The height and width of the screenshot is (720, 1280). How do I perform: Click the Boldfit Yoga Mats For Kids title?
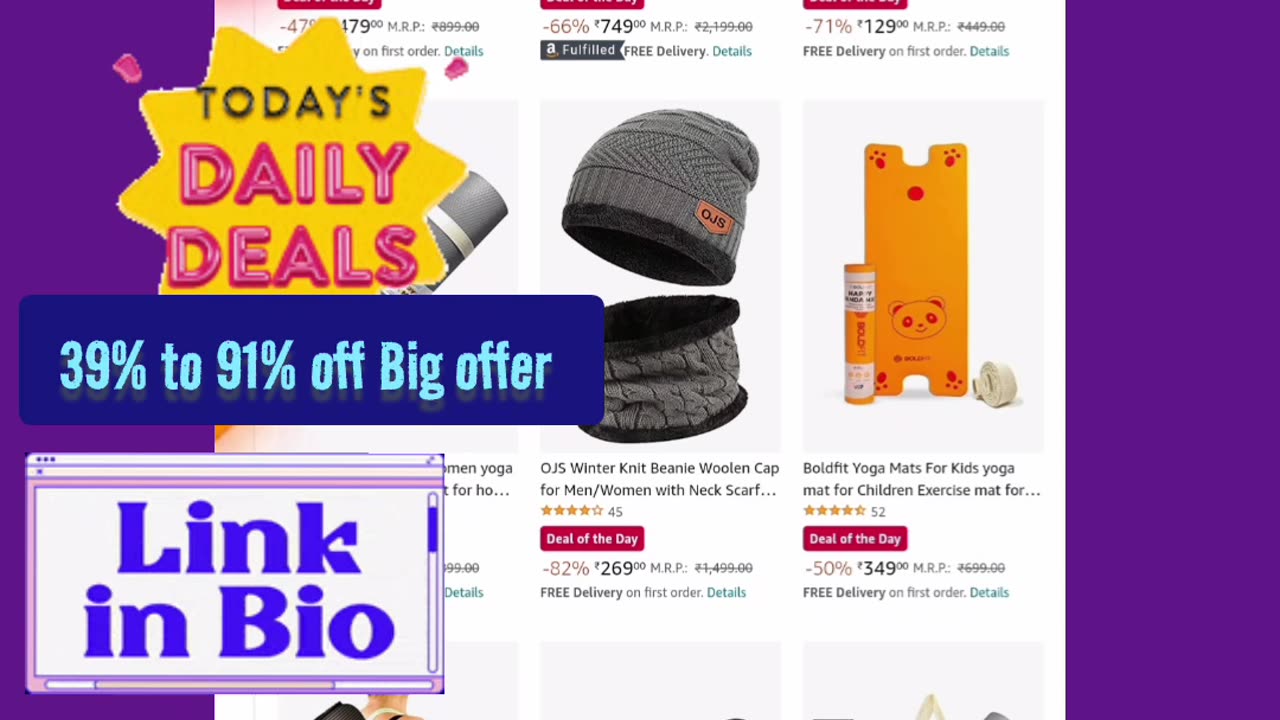[x=922, y=479]
